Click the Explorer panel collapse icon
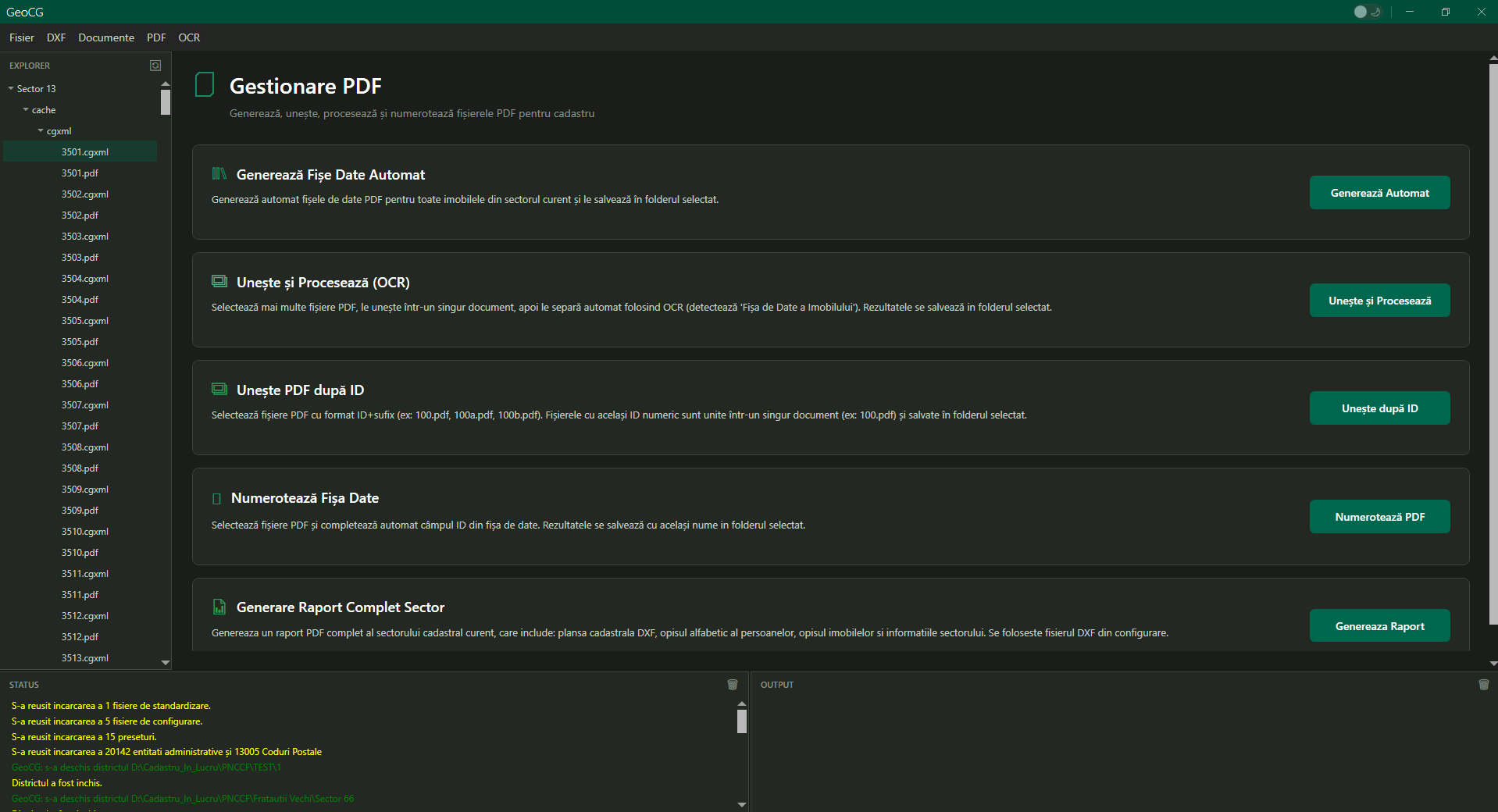Screen dimensions: 1498x812 click(x=155, y=66)
